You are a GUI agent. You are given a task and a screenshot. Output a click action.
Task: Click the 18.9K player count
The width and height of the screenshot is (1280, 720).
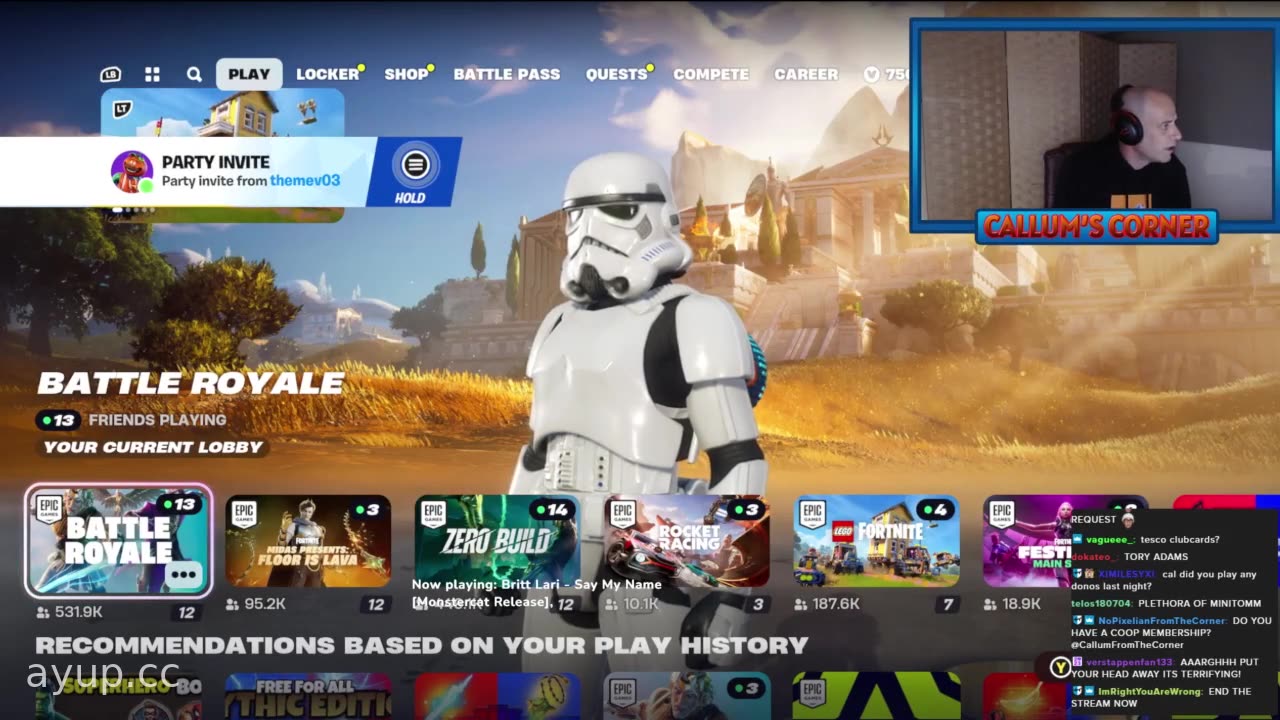pos(1022,604)
